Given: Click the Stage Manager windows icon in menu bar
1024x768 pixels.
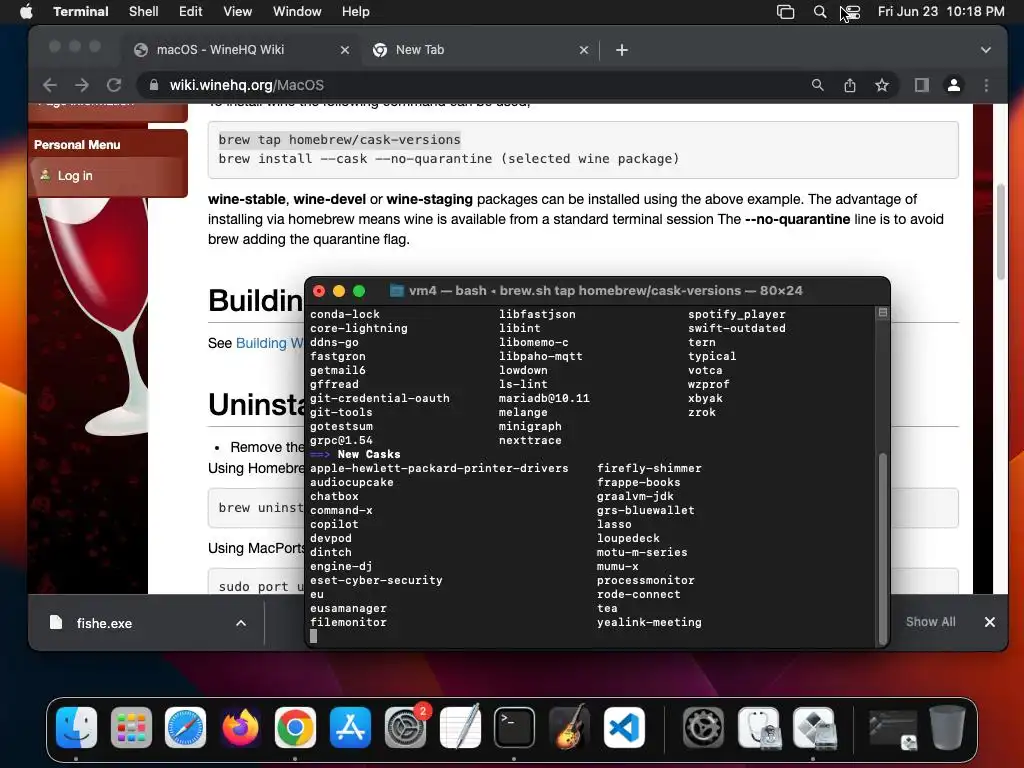Looking at the screenshot, I should coord(786,12).
